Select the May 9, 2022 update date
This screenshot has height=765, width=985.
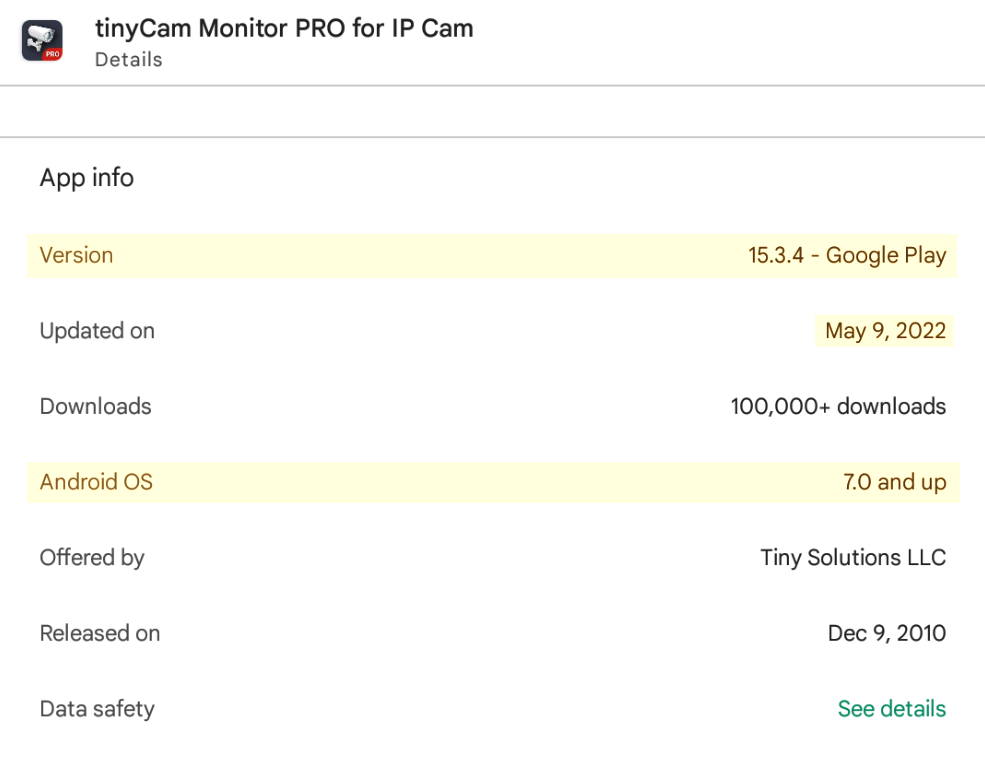click(885, 331)
